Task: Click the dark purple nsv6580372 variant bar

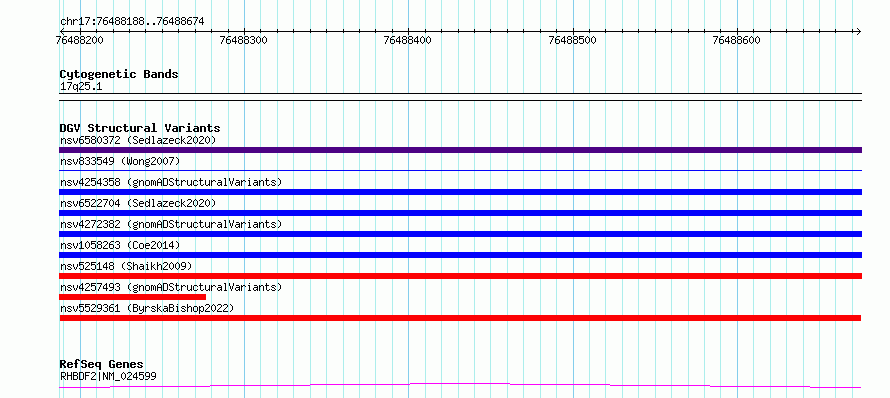Action: click(x=460, y=150)
